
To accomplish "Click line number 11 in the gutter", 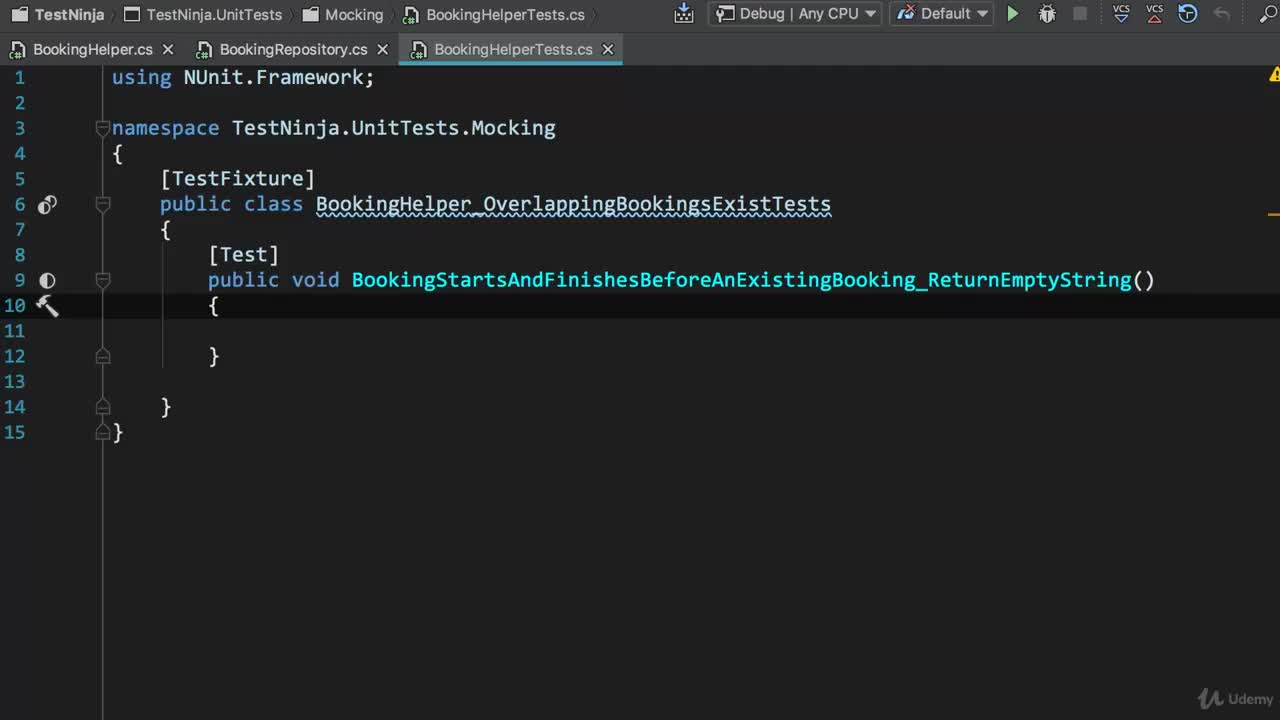I will tap(14, 331).
